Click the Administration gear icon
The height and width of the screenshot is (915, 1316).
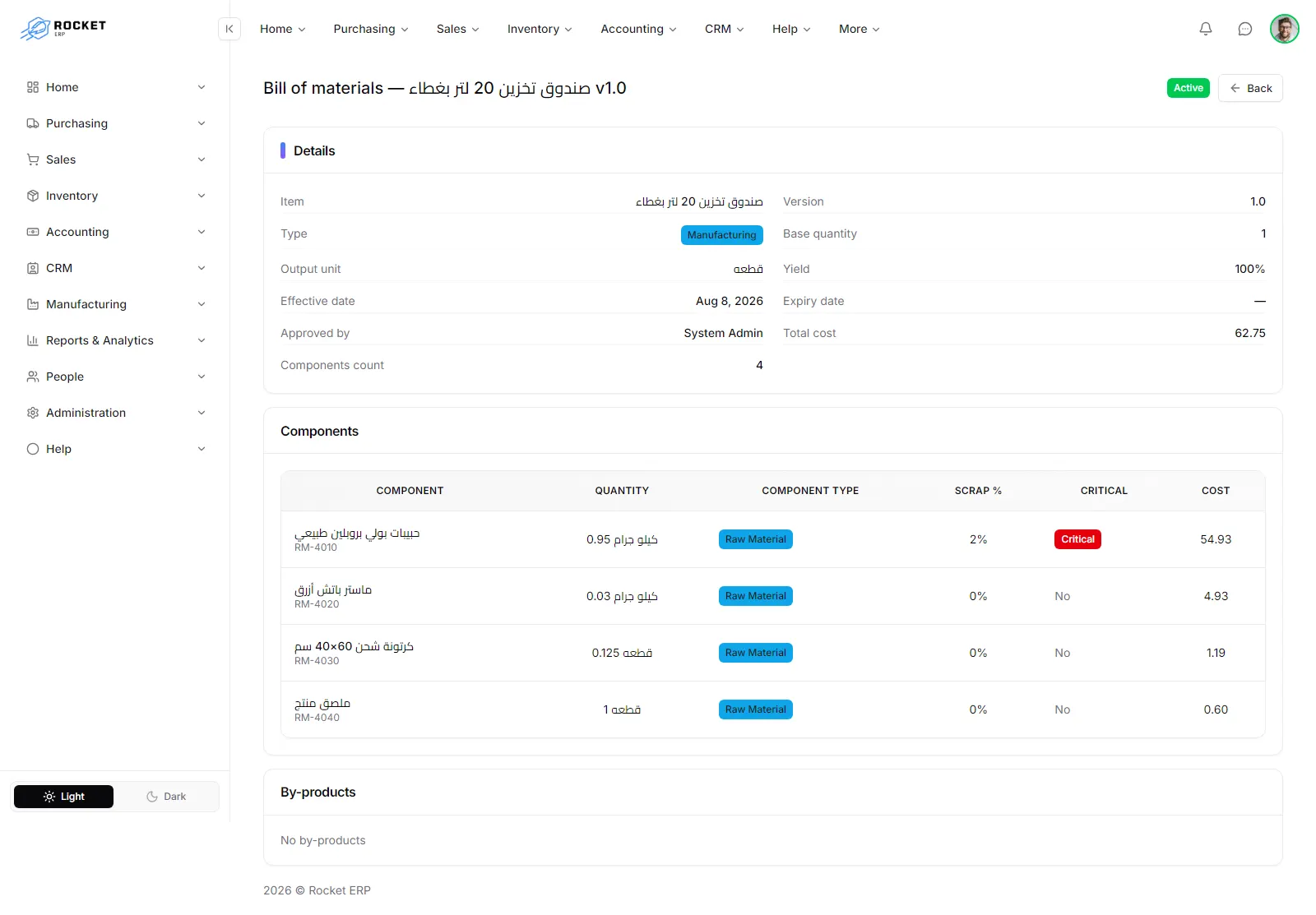(x=33, y=413)
